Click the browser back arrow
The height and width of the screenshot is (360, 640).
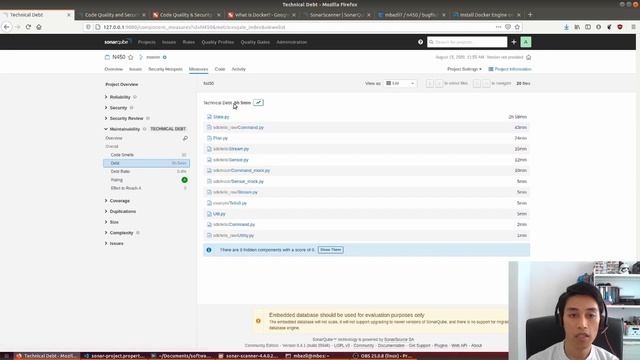pyautogui.click(x=7, y=27)
